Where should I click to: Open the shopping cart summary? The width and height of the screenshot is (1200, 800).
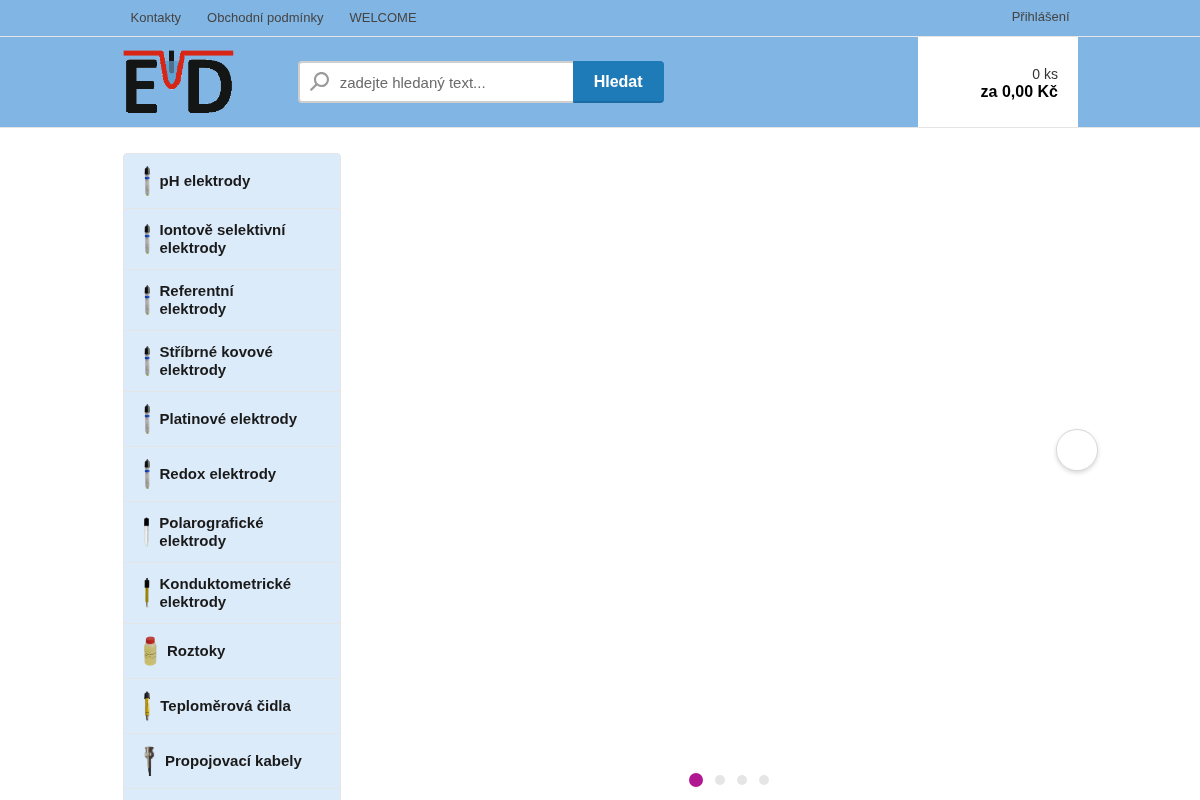tap(998, 82)
